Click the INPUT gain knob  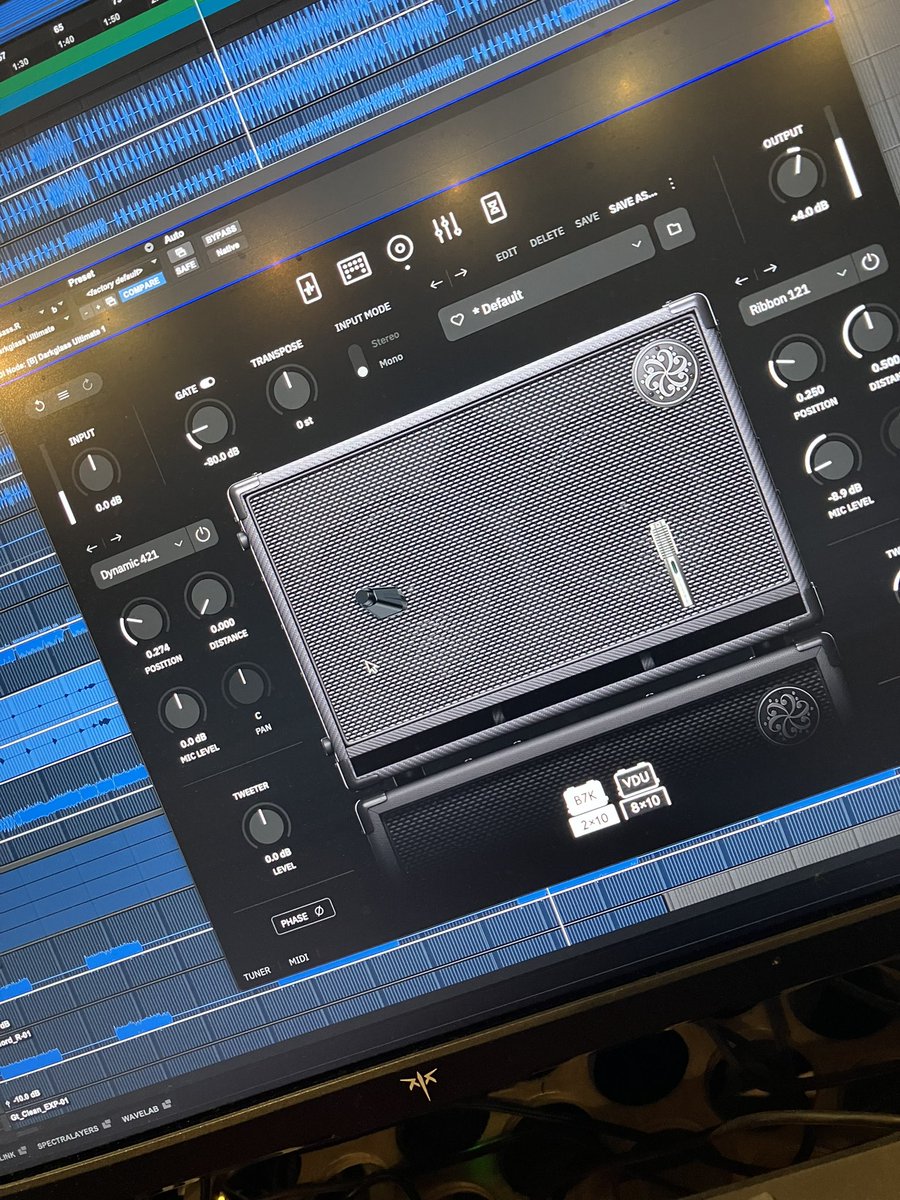click(x=97, y=474)
